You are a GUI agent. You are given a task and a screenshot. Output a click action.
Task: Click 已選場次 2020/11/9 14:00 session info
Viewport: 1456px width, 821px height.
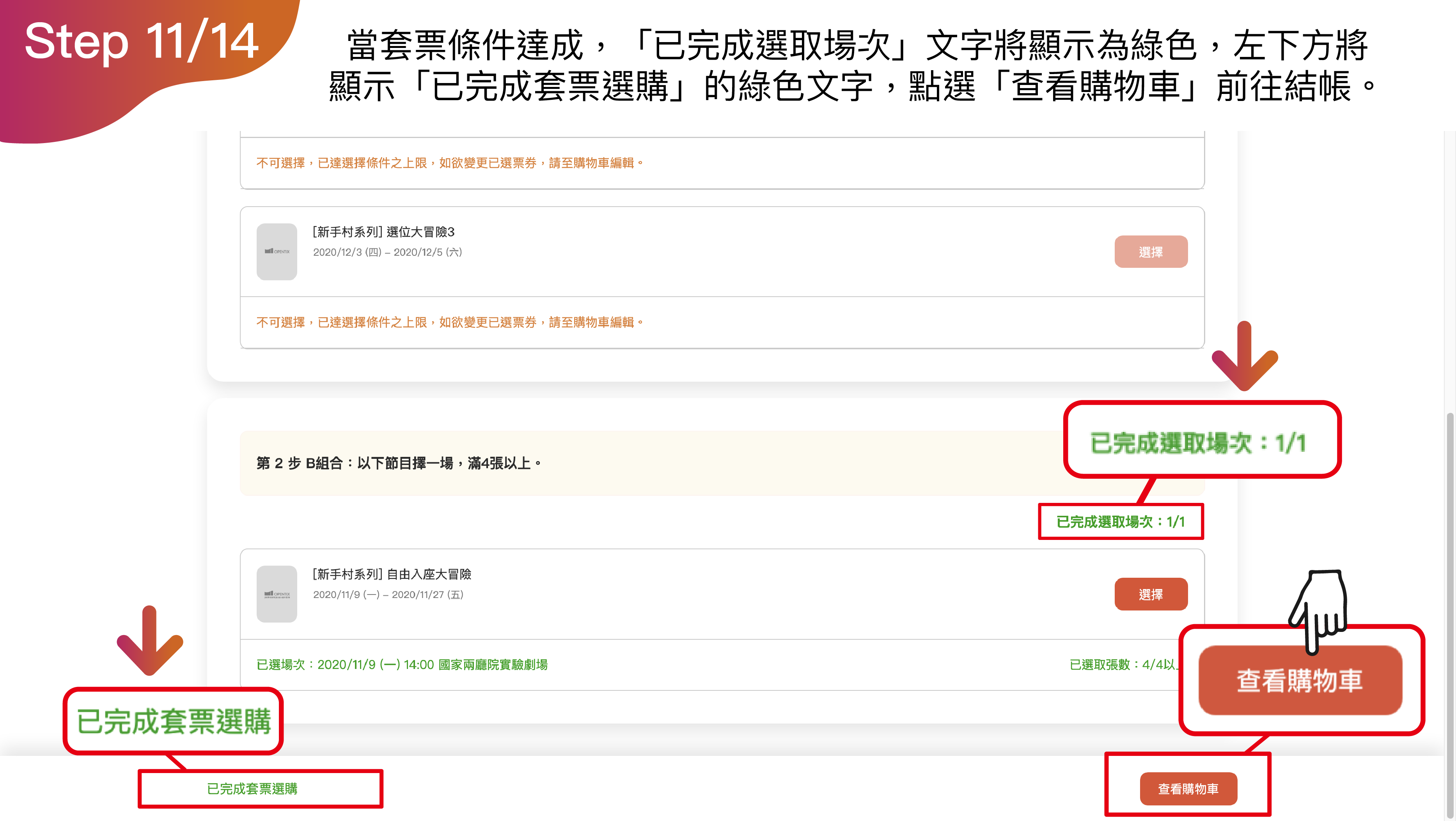pyautogui.click(x=402, y=665)
